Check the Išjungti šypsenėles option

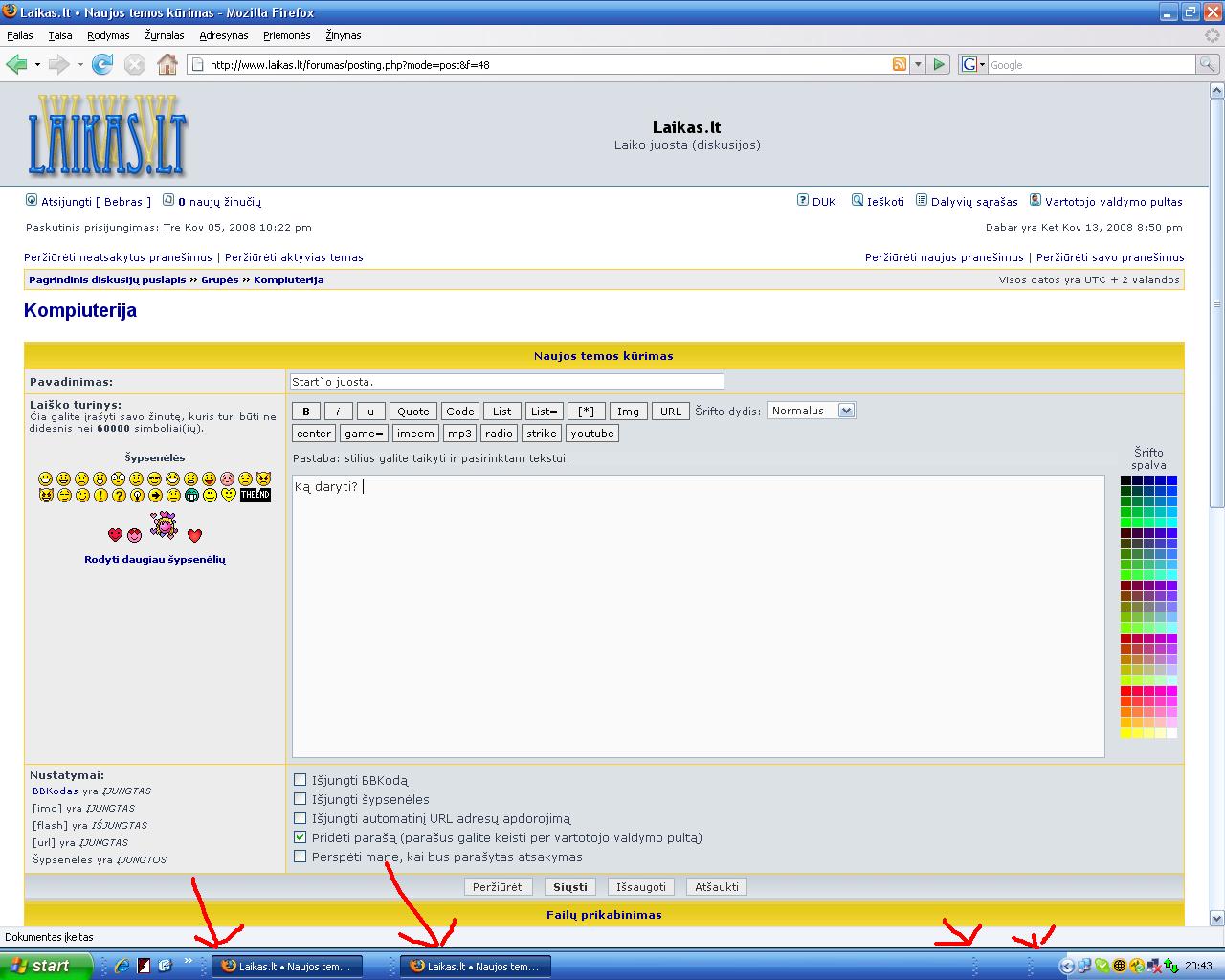(x=301, y=799)
